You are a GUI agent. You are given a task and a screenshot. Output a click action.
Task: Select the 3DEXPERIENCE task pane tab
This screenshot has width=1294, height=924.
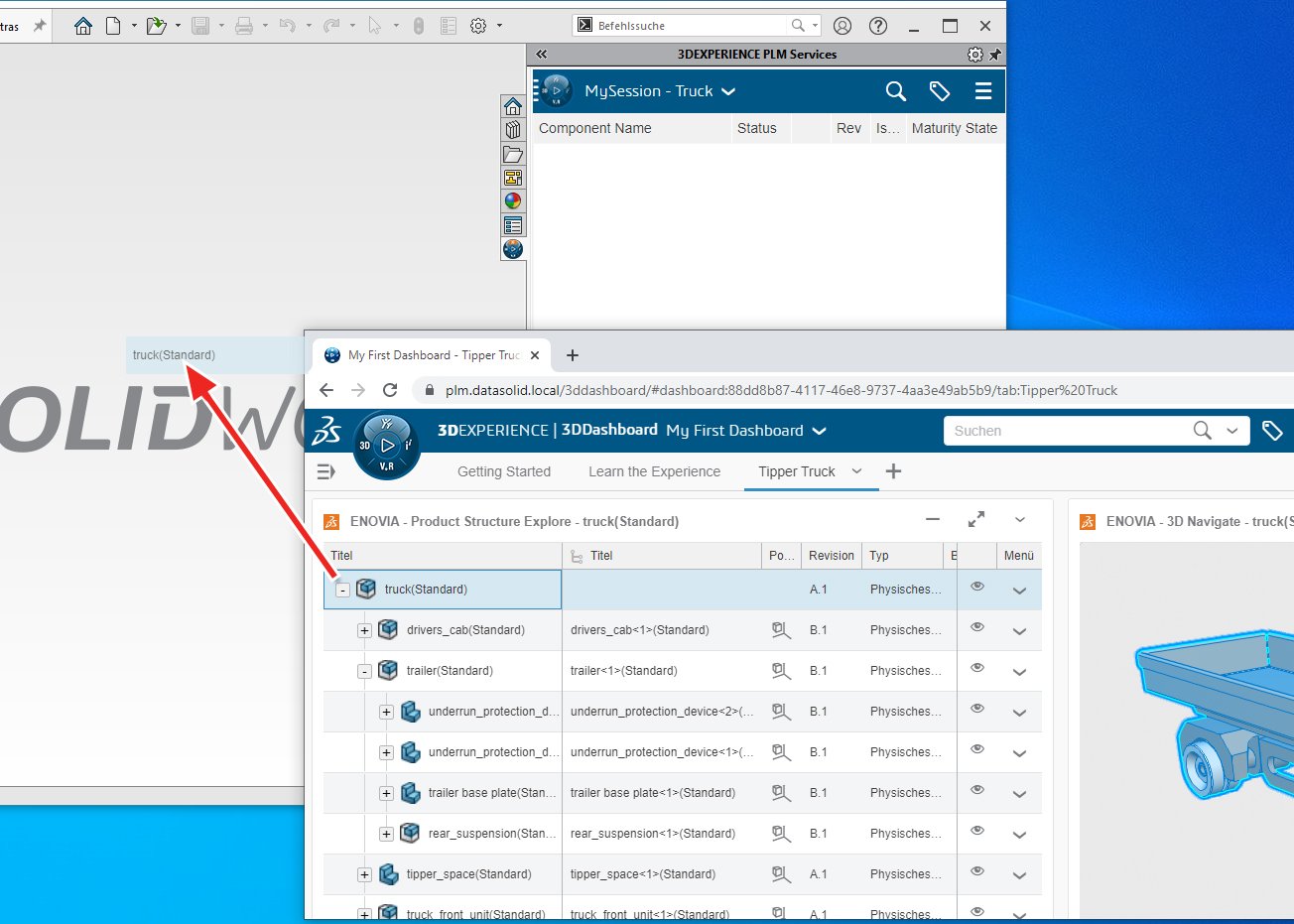click(513, 249)
